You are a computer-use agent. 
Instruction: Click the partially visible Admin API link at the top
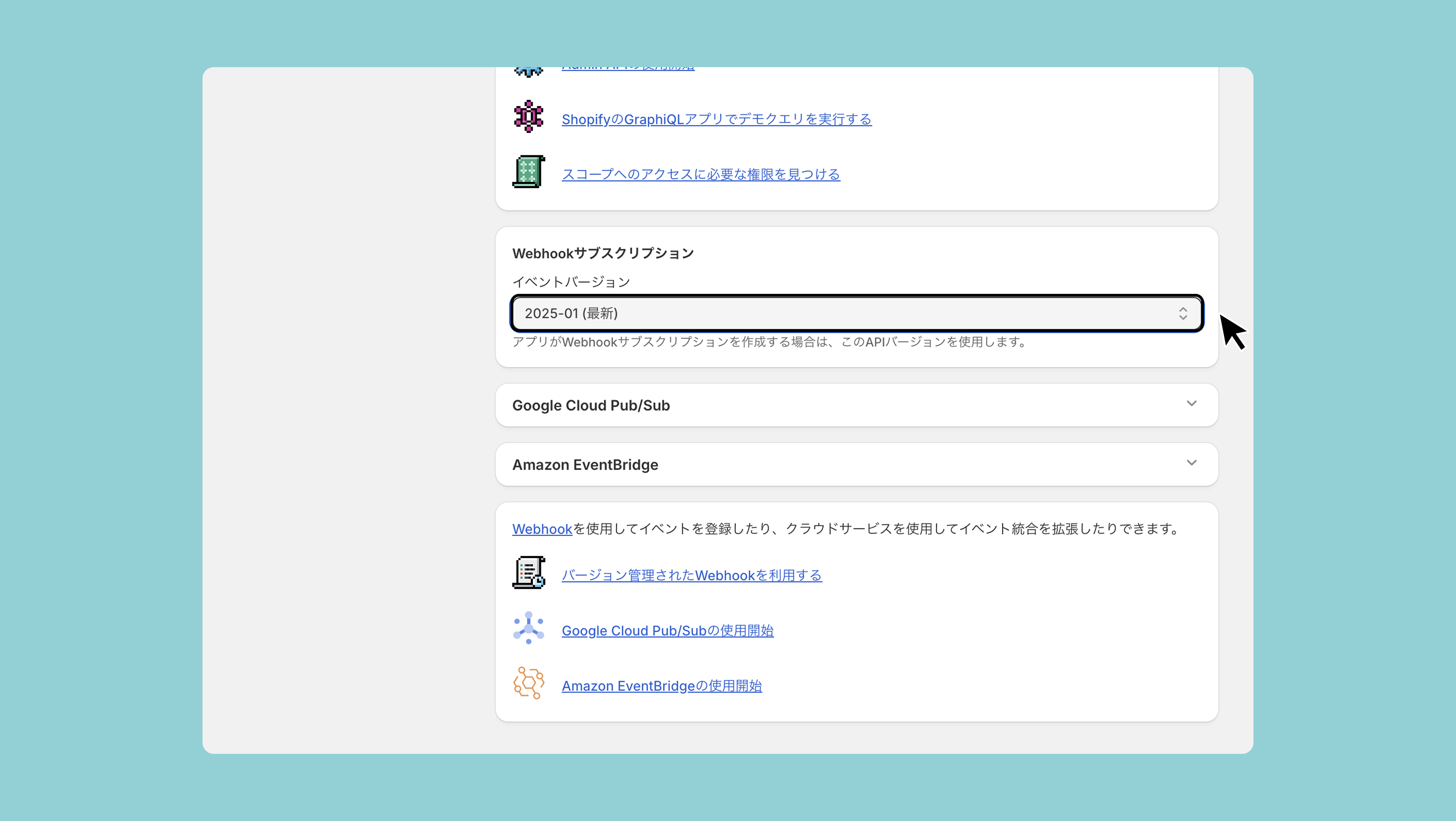[x=627, y=70]
